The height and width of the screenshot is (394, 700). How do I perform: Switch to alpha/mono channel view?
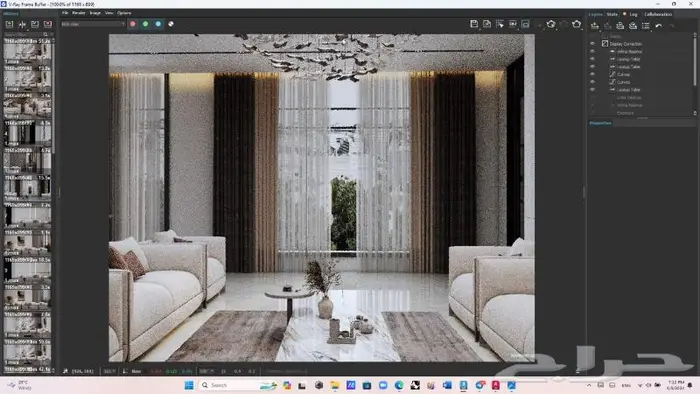171,24
